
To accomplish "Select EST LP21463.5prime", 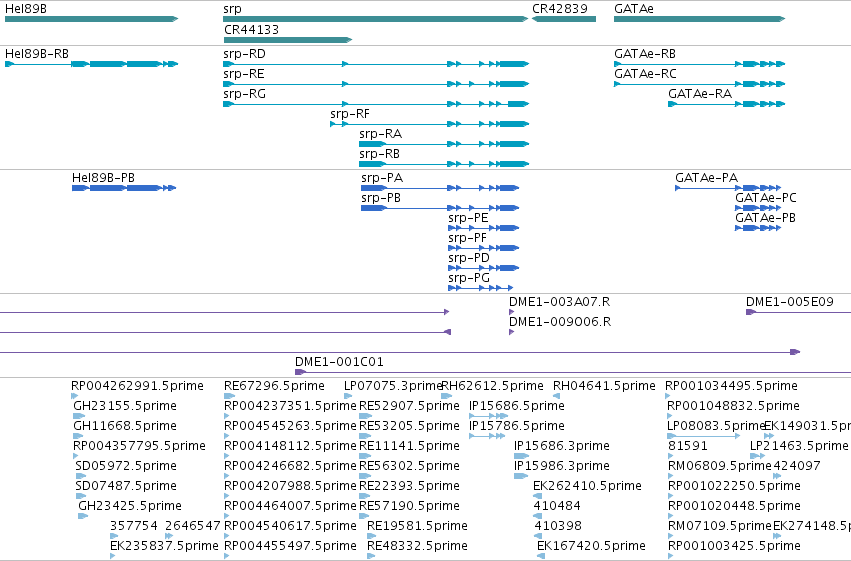I will pyautogui.click(x=758, y=456).
